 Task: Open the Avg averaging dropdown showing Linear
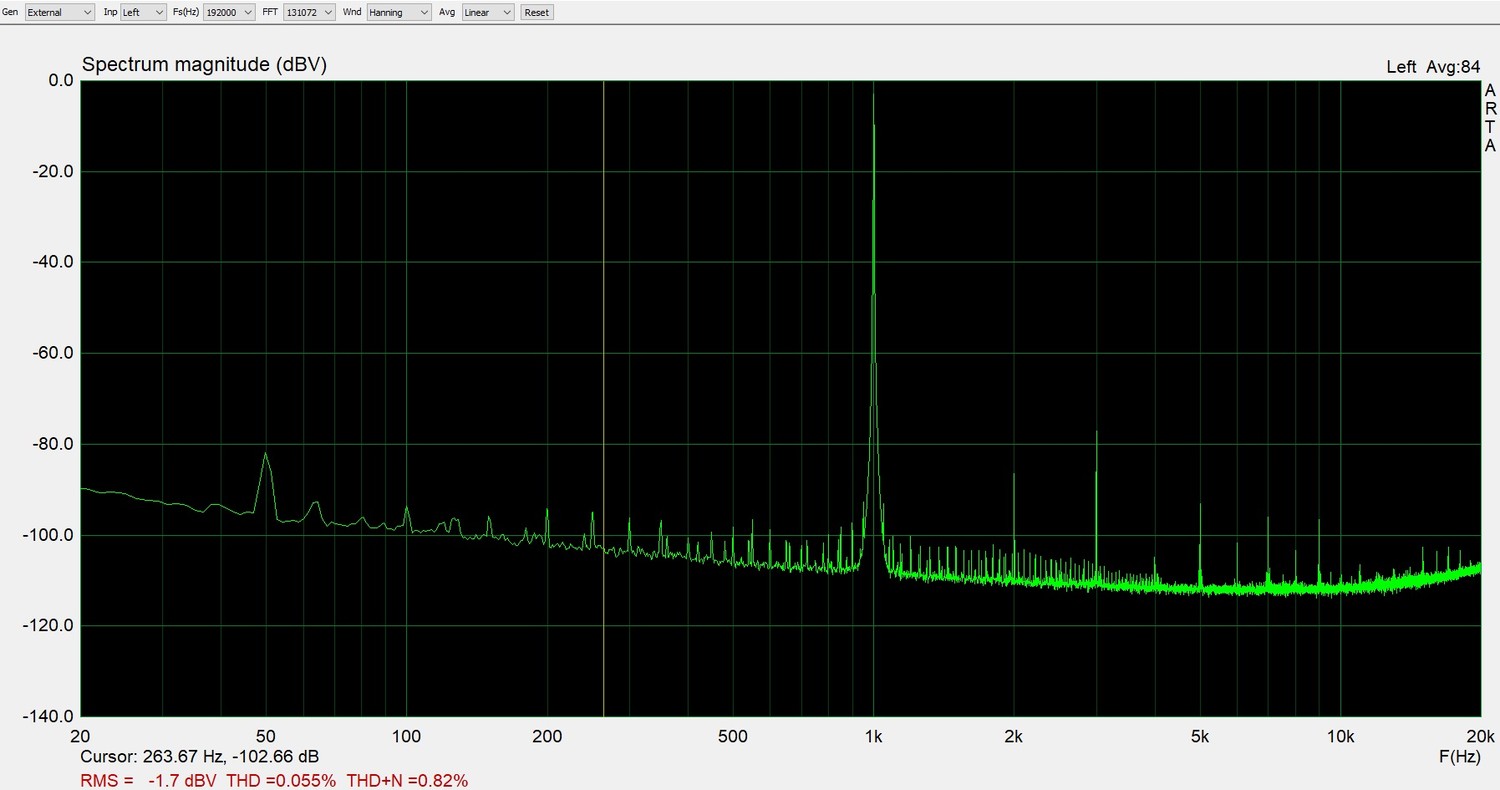pyautogui.click(x=488, y=12)
